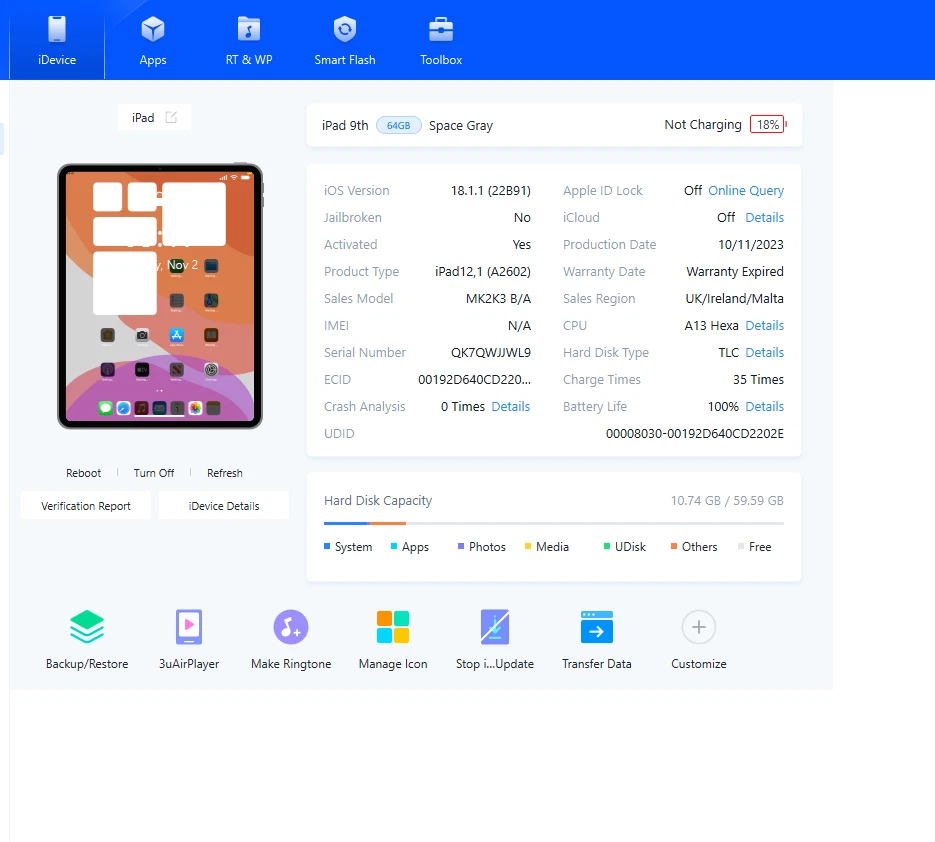Click the 10.74 GB / 59.59 GB capacity text
The height and width of the screenshot is (842, 935).
[x=727, y=500]
